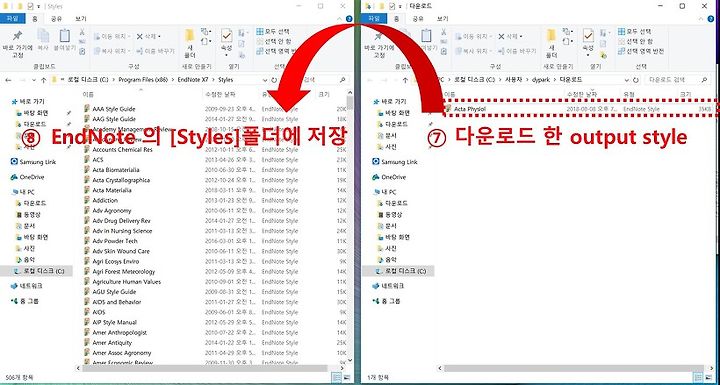The width and height of the screenshot is (720, 385).
Task: Go back with arrow in Styles window
Action: click(8, 80)
